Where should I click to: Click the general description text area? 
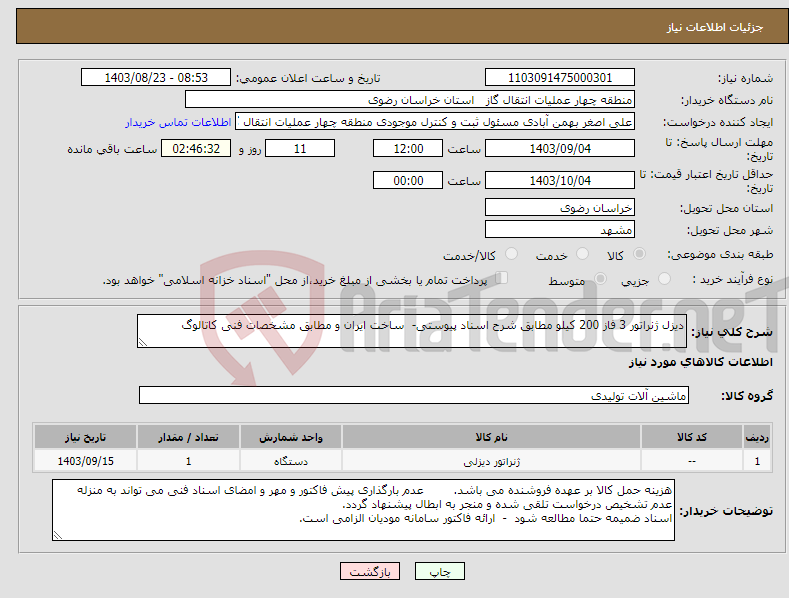coord(412,331)
